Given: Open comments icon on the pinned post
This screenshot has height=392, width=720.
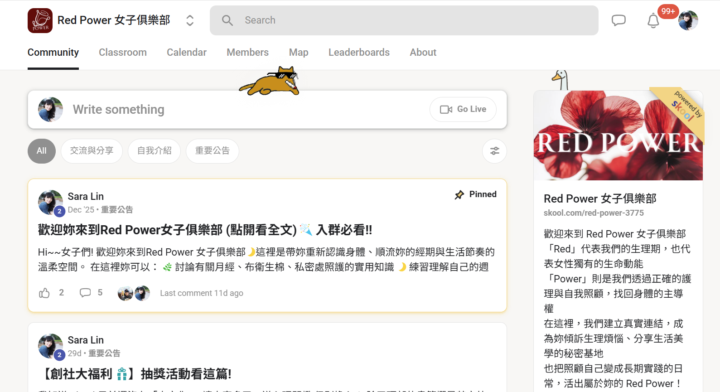Looking at the screenshot, I should click(x=85, y=293).
